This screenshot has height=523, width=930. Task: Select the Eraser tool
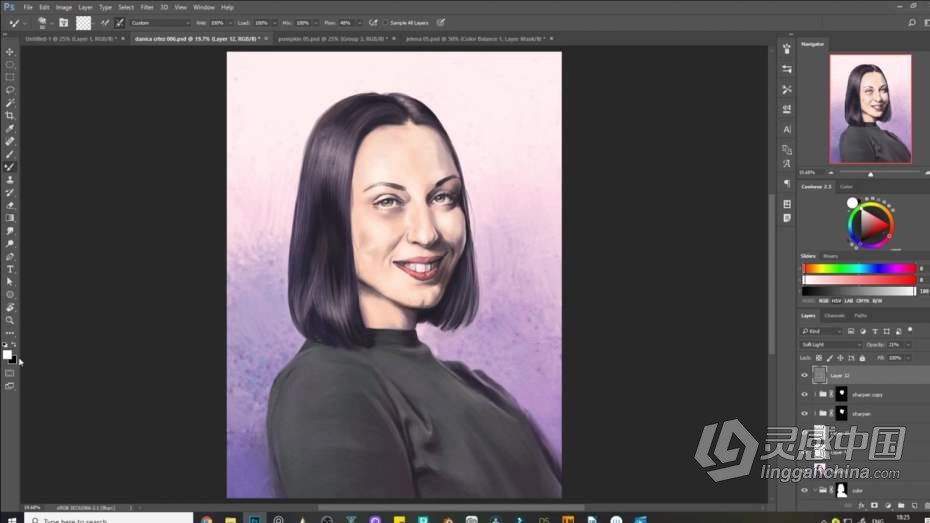10,205
